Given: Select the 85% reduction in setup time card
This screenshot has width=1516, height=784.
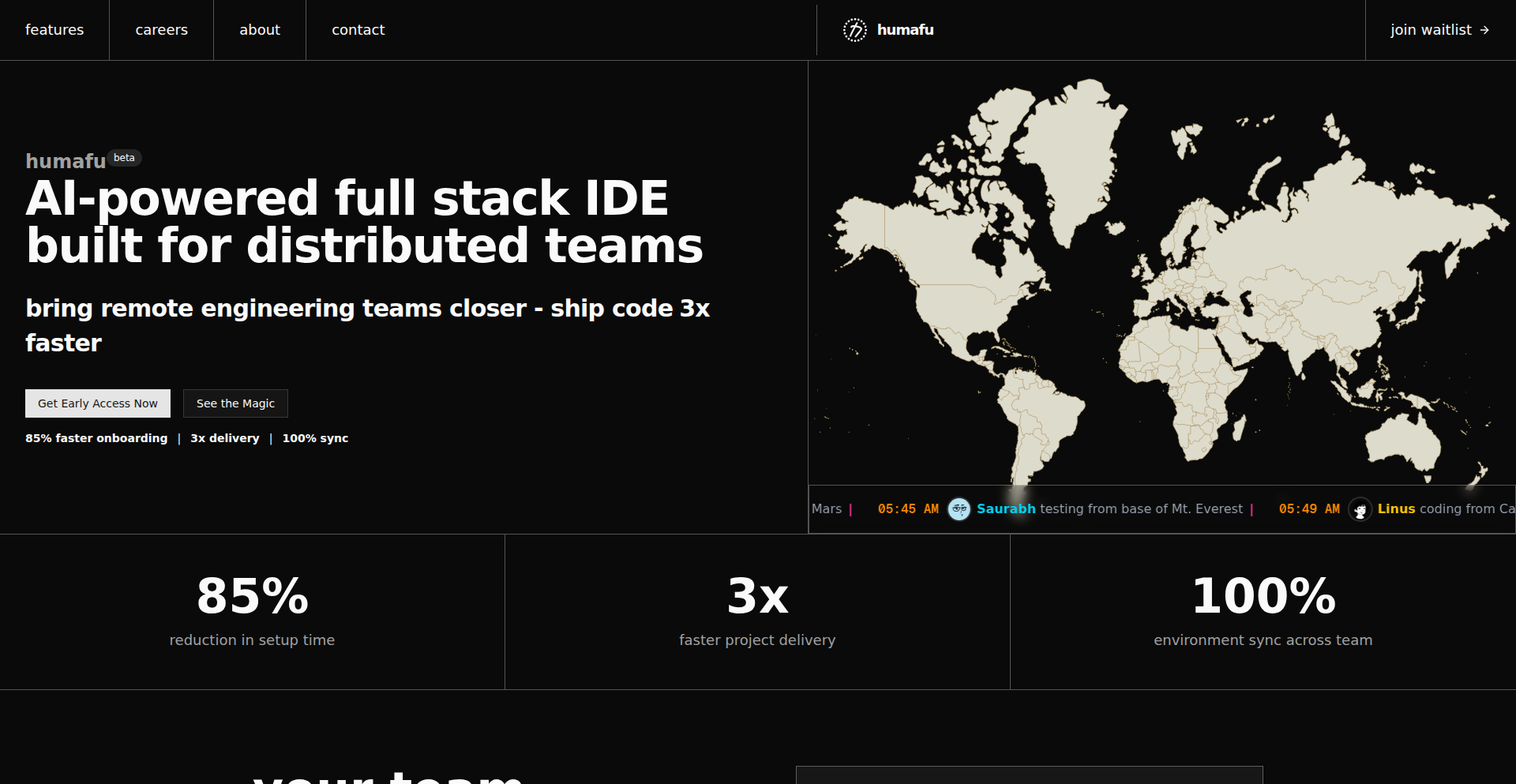Looking at the screenshot, I should click(252, 612).
